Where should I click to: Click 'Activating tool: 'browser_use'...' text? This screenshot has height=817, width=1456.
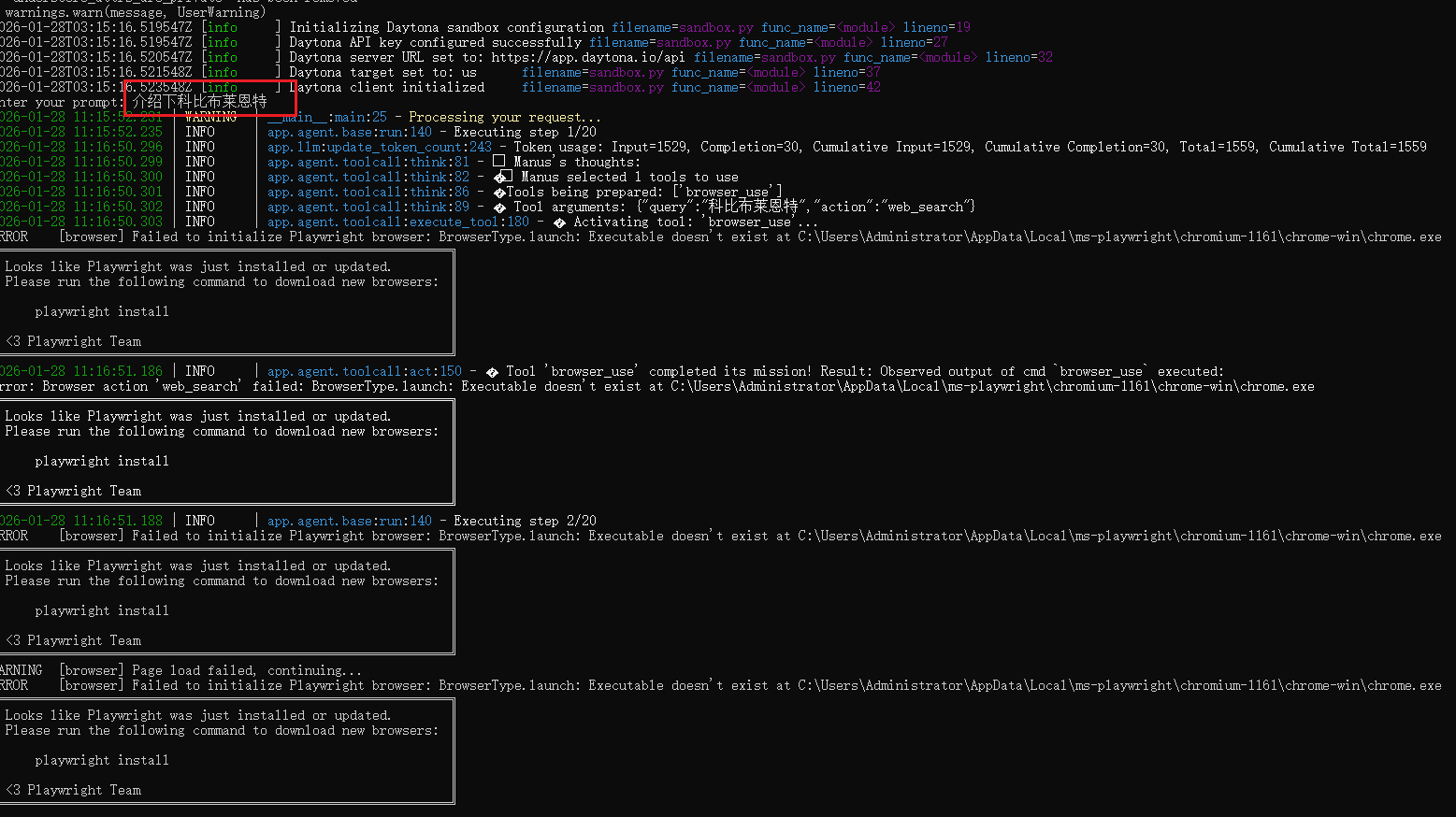[x=696, y=222]
